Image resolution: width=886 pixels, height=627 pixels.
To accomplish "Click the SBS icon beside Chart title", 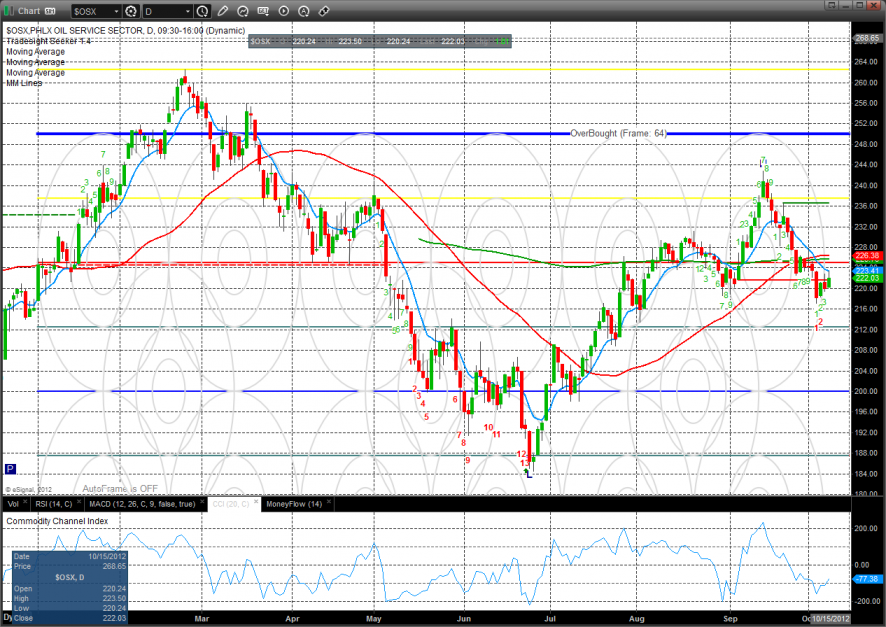I will pos(50,11).
